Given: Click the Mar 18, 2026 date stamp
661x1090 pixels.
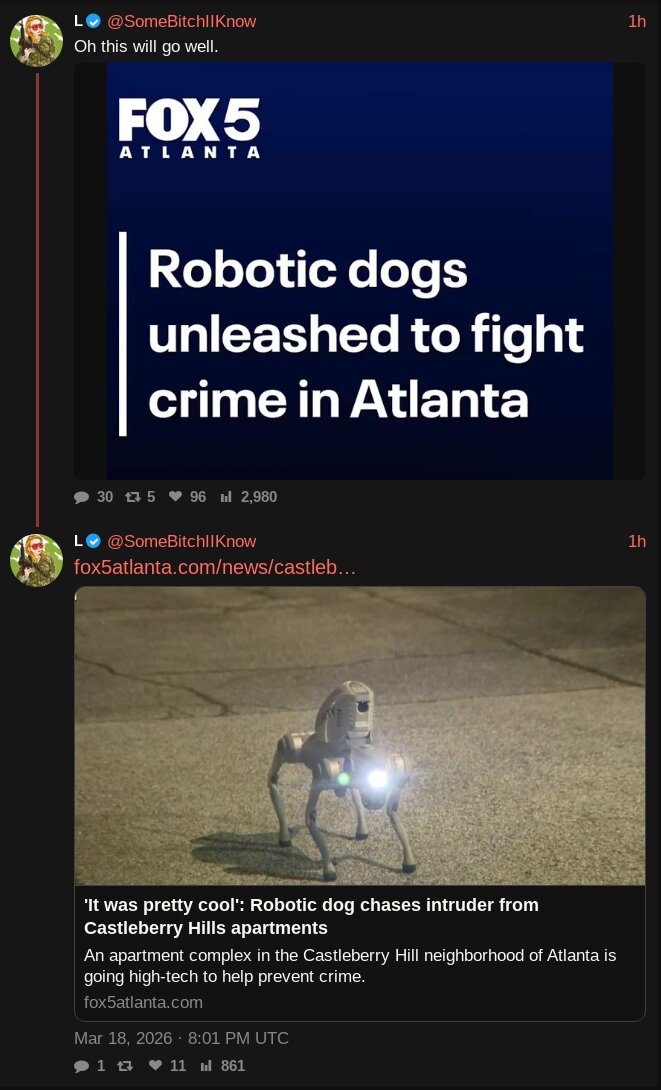Looking at the screenshot, I should point(181,1039).
